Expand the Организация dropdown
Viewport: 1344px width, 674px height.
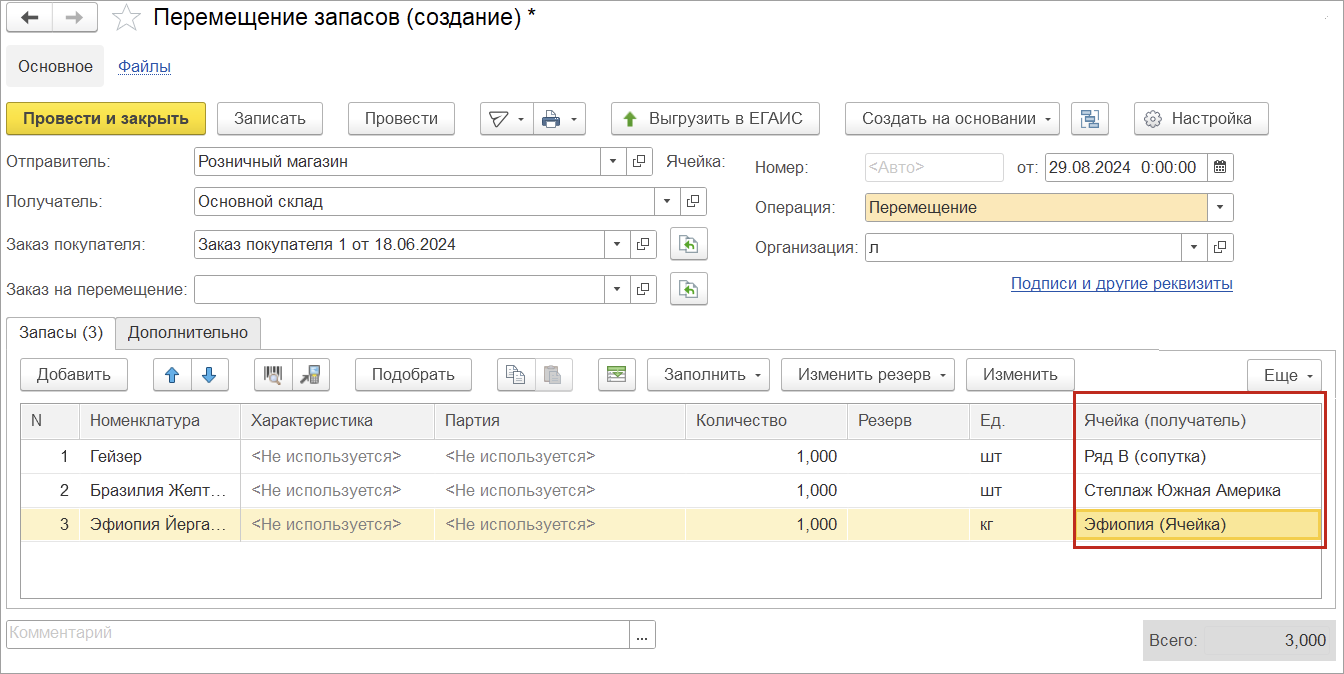tap(1194, 247)
